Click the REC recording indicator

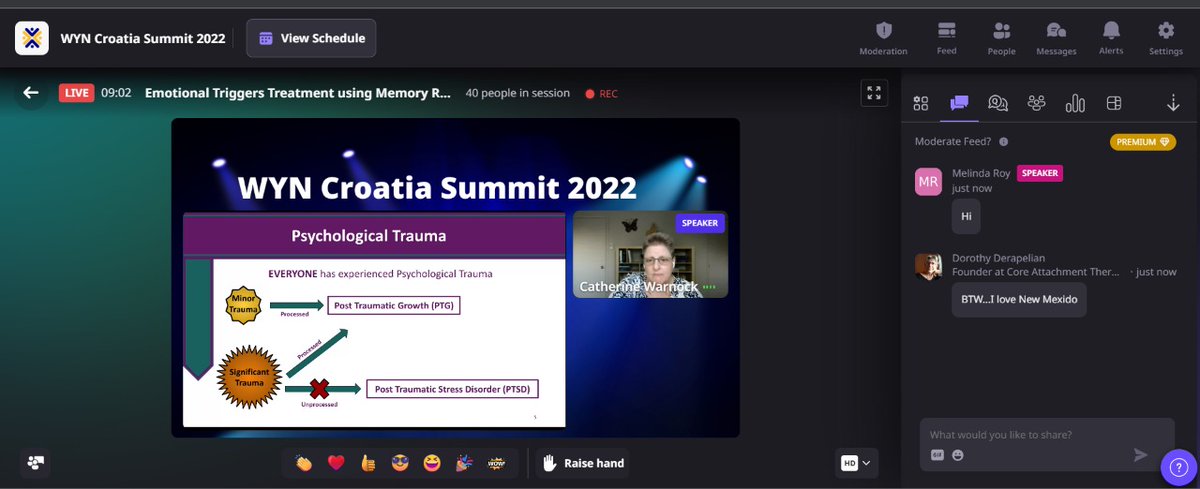[602, 93]
